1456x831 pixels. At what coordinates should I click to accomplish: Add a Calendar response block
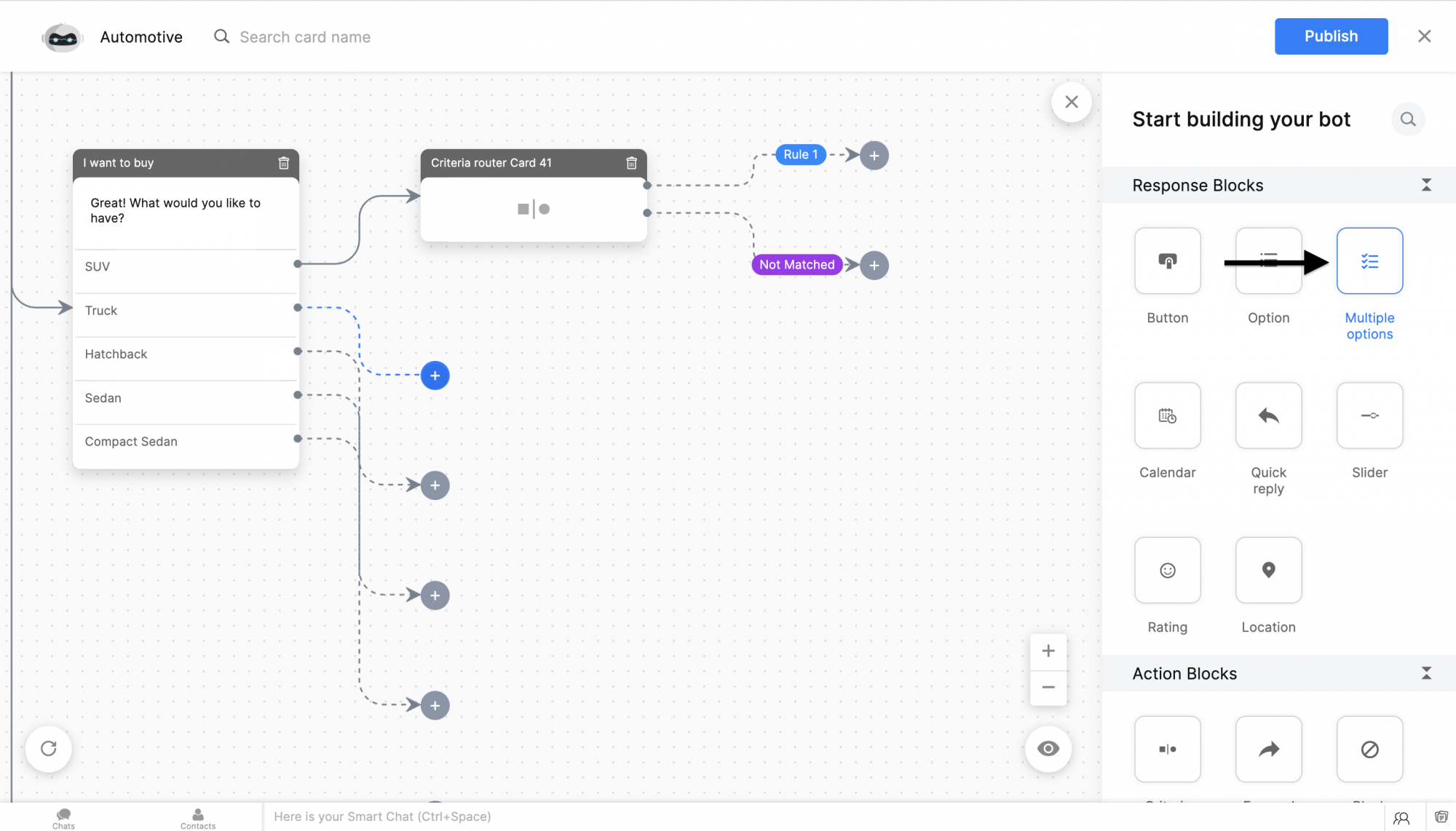tap(1167, 415)
